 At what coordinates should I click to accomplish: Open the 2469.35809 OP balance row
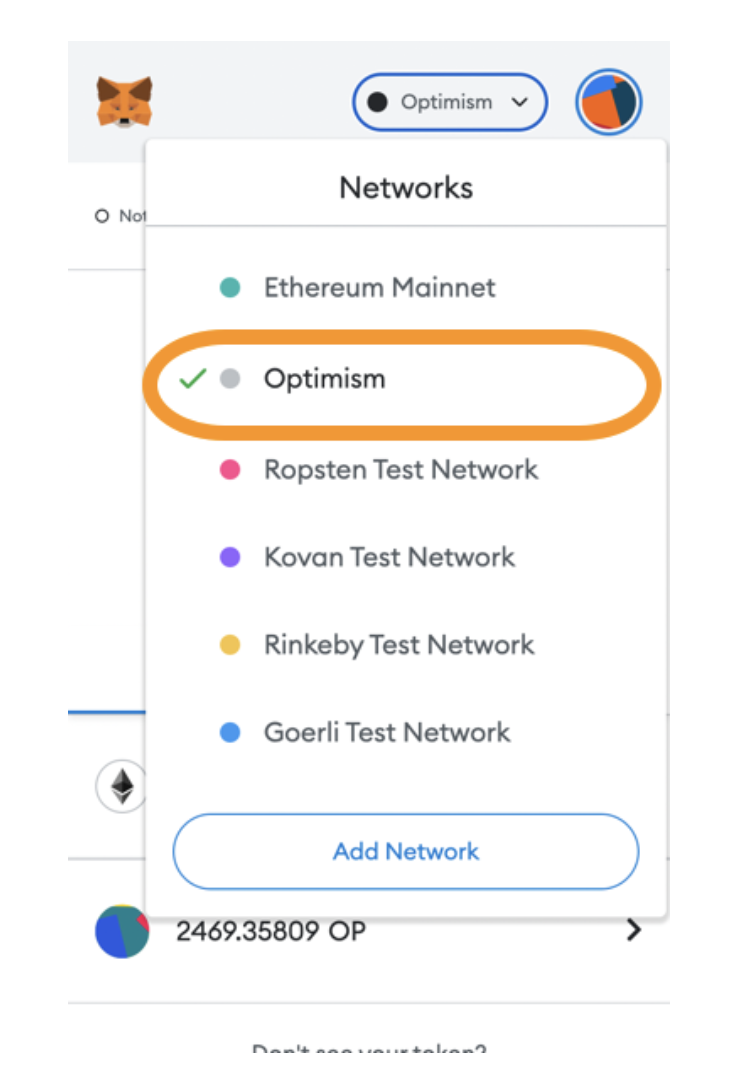click(x=368, y=930)
